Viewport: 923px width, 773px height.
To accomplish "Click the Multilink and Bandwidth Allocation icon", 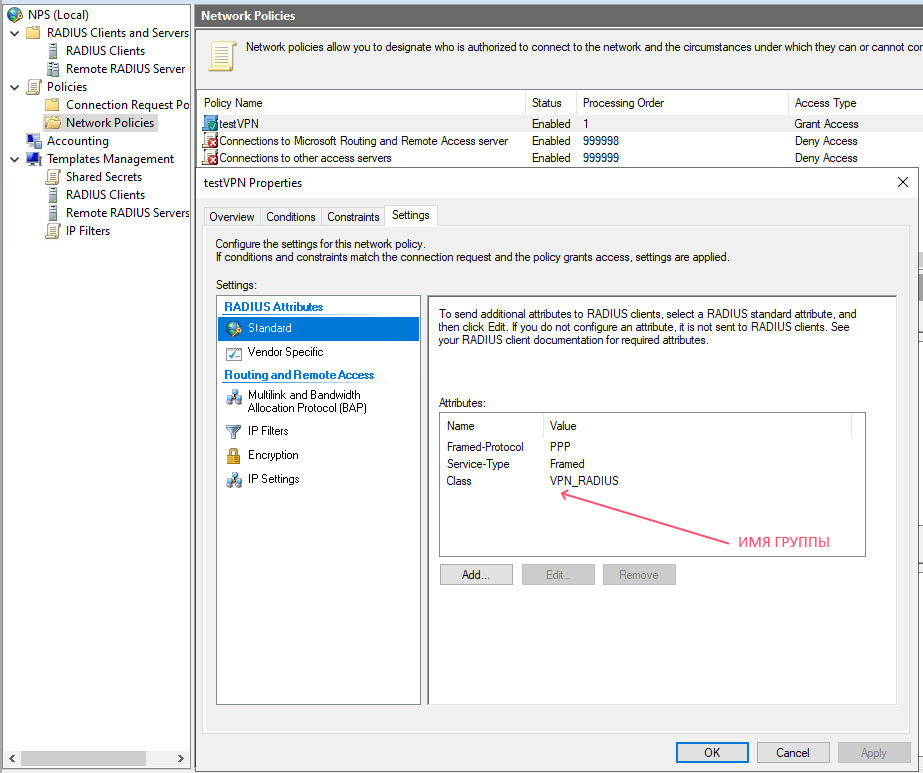I will [x=234, y=398].
